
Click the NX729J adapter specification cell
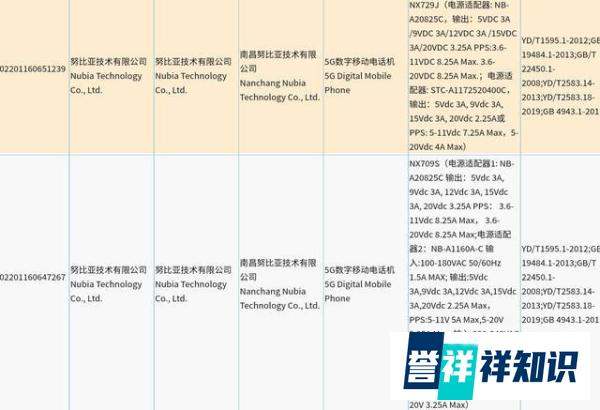[x=463, y=76]
